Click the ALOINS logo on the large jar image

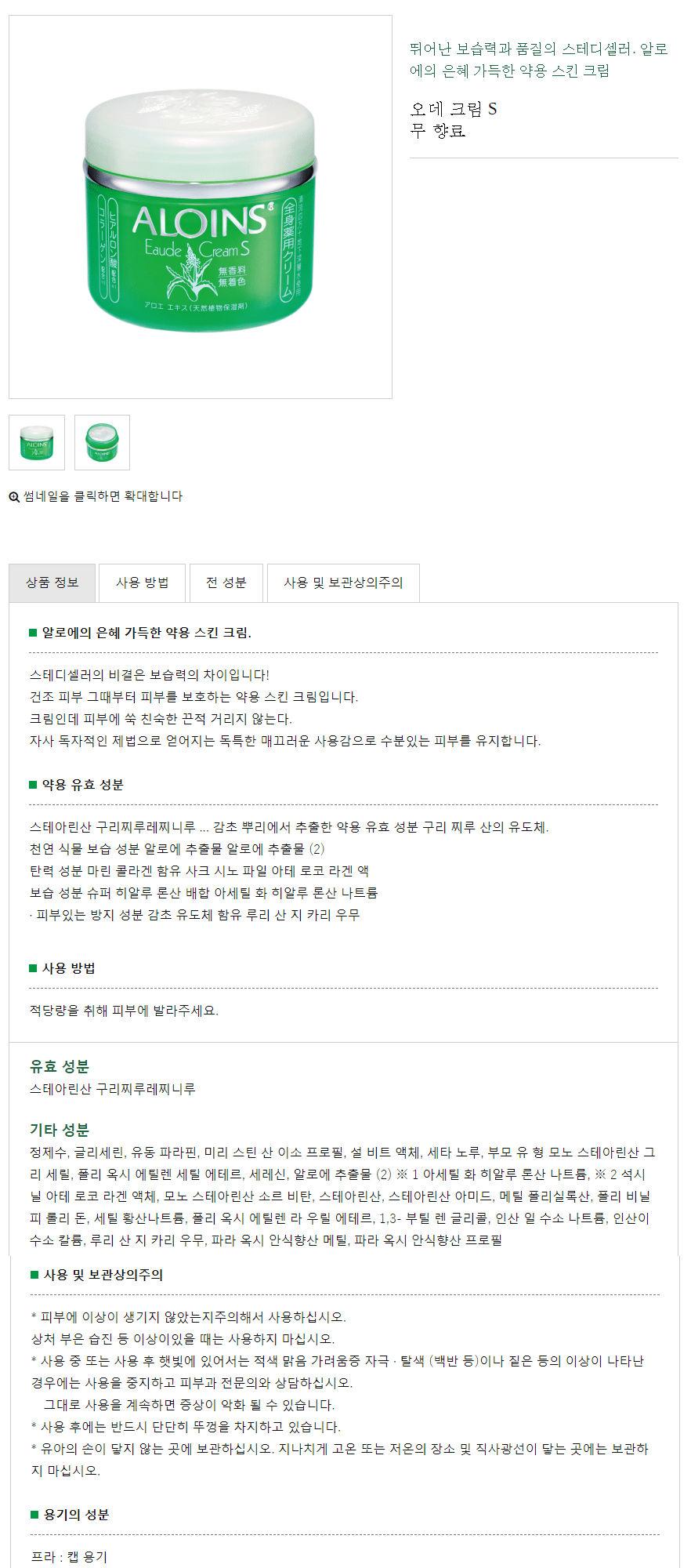point(201,220)
